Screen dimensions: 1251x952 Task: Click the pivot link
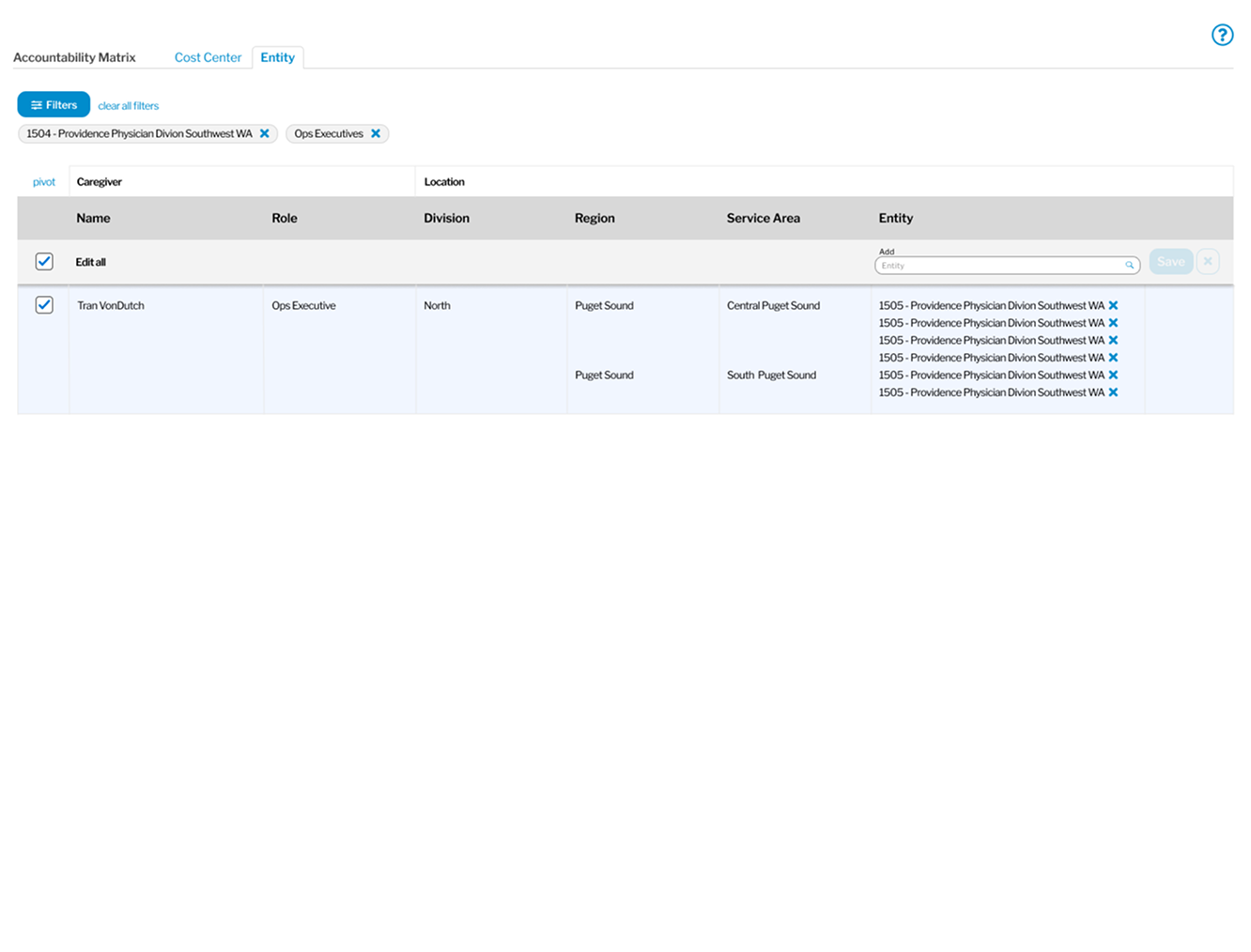[x=44, y=182]
